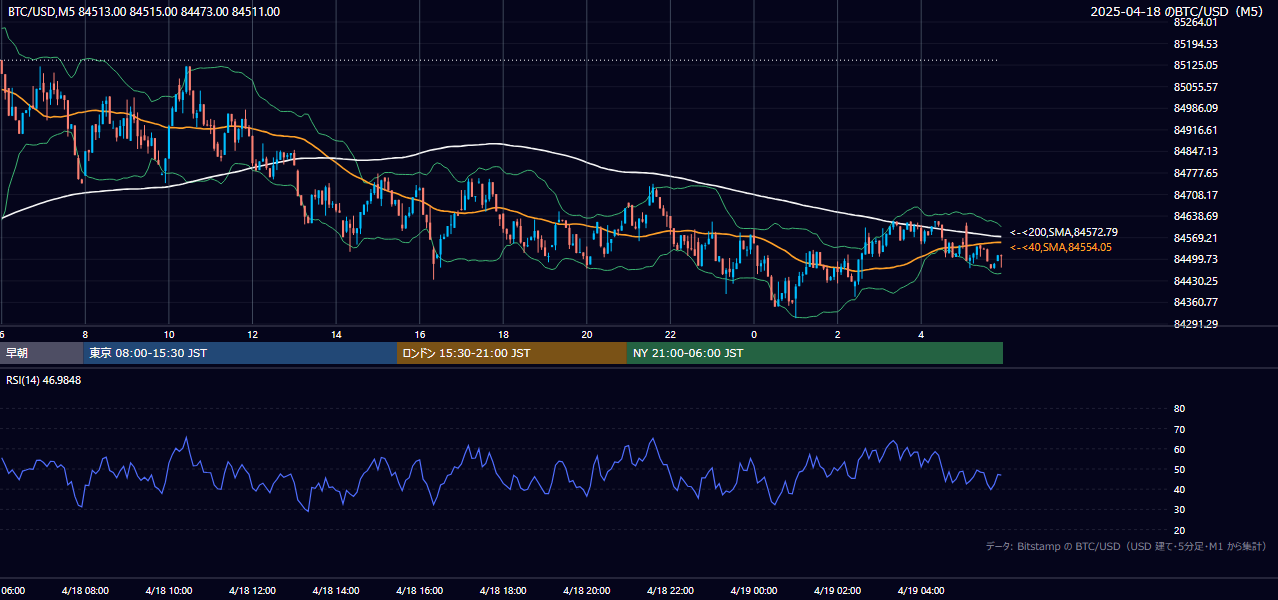The width and height of the screenshot is (1278, 600).
Task: Click price axis value 84569.21
Action: 1195,238
